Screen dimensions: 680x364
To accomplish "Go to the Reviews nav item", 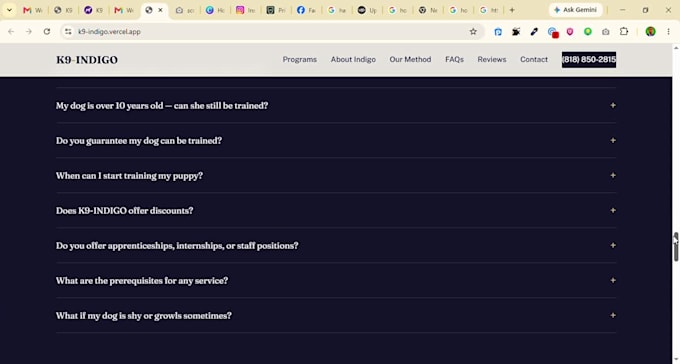I will click(x=492, y=59).
